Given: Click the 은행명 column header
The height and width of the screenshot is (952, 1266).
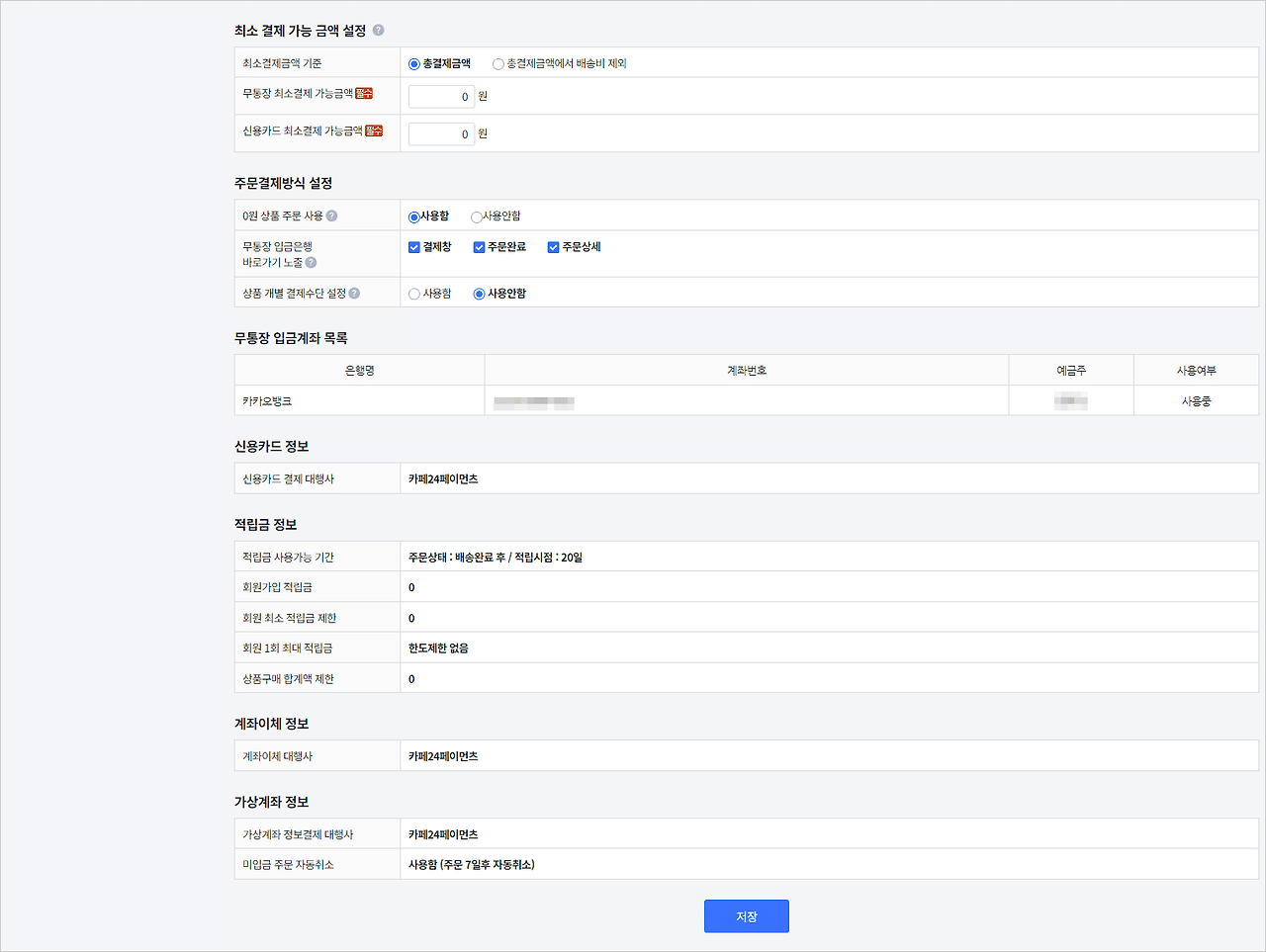Looking at the screenshot, I should point(359,370).
